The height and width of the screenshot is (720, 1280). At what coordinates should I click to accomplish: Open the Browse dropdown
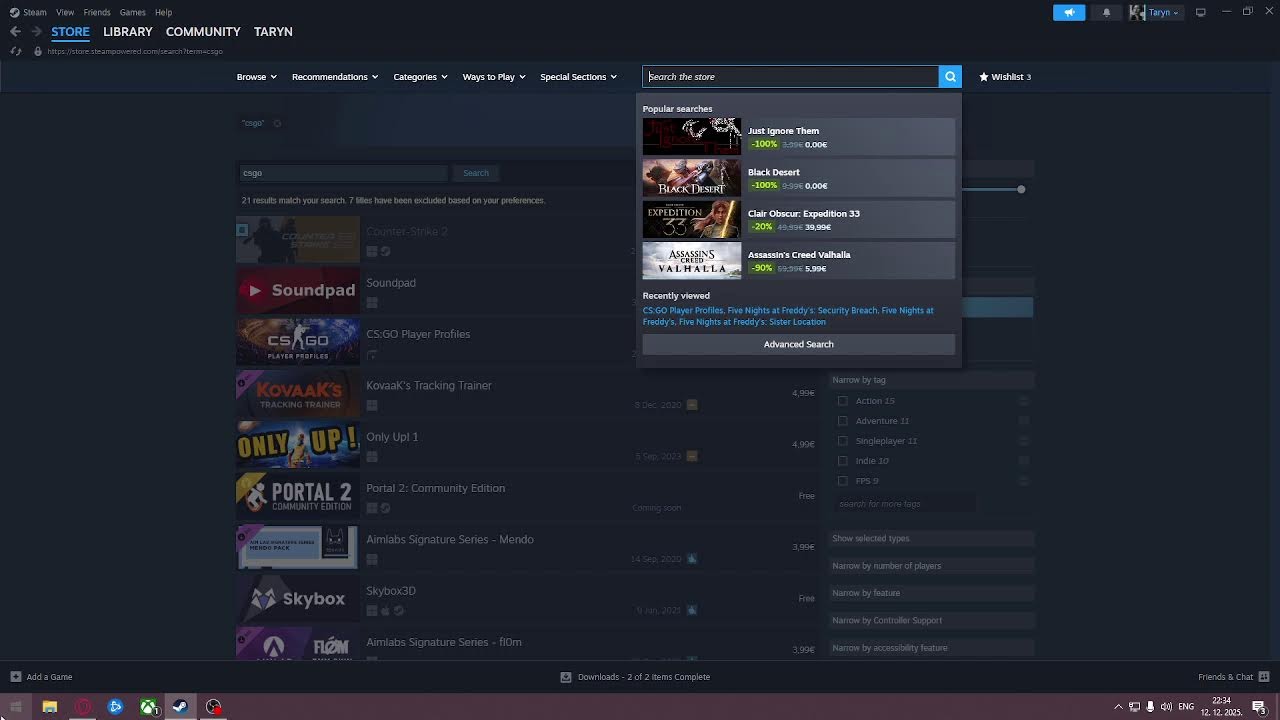click(x=256, y=77)
